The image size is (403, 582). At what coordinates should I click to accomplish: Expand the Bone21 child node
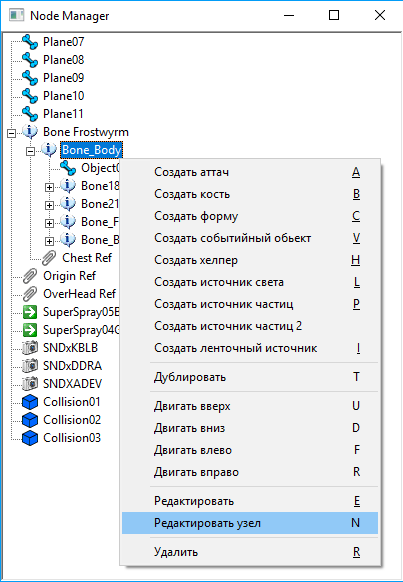pyautogui.click(x=49, y=205)
